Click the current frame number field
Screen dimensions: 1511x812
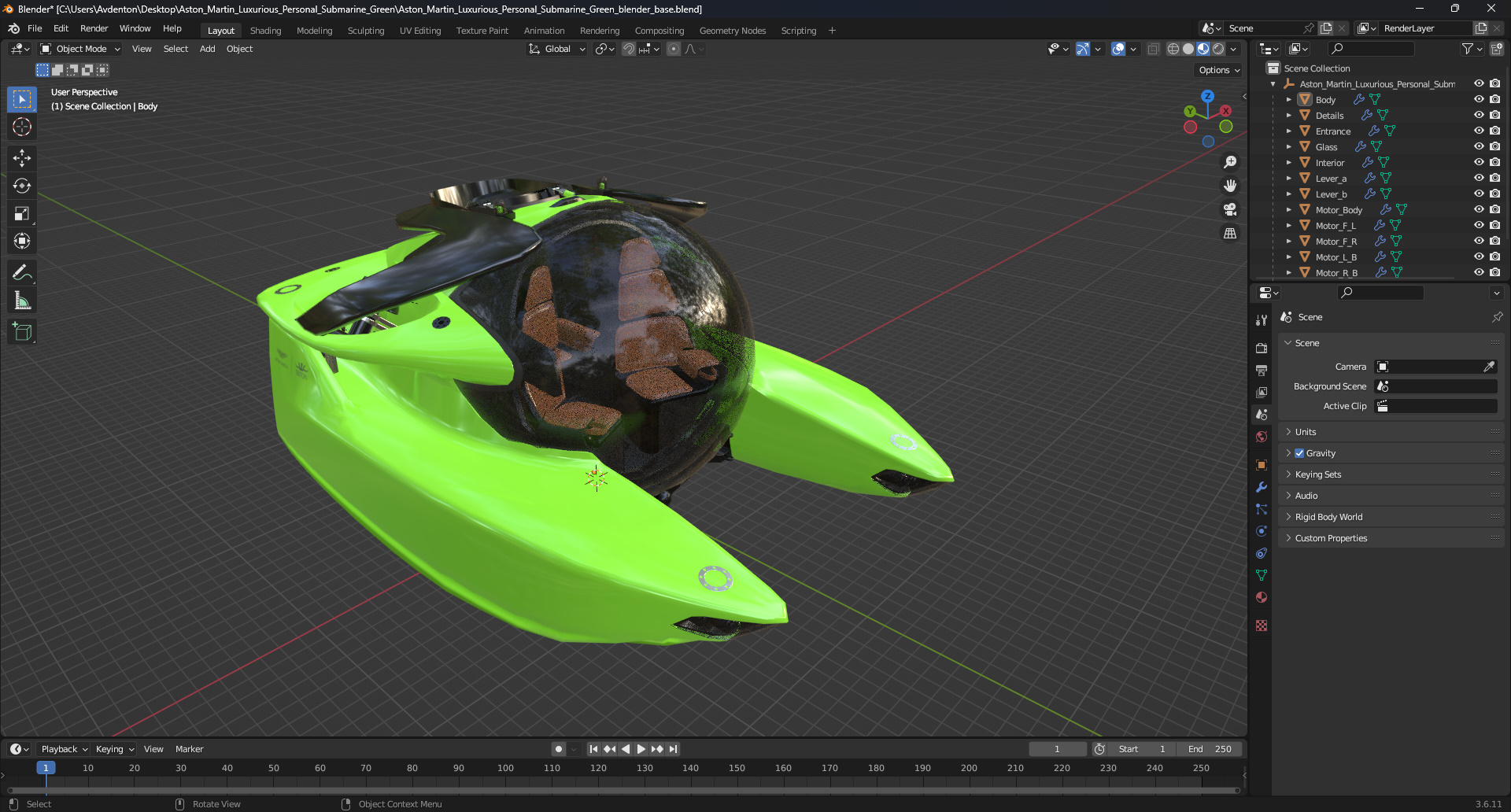click(x=1057, y=749)
